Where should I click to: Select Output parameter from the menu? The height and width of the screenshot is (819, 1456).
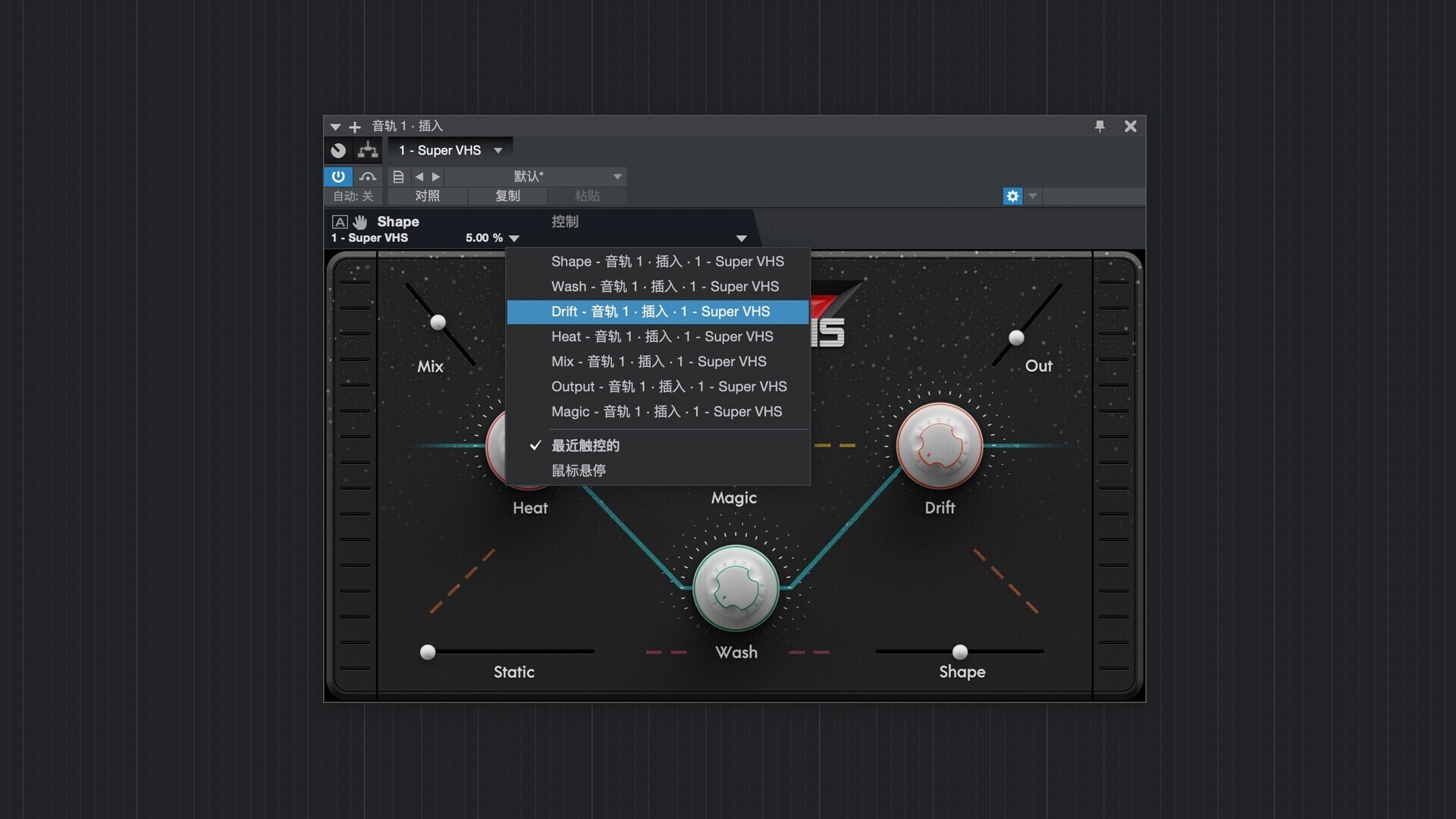pyautogui.click(x=658, y=387)
